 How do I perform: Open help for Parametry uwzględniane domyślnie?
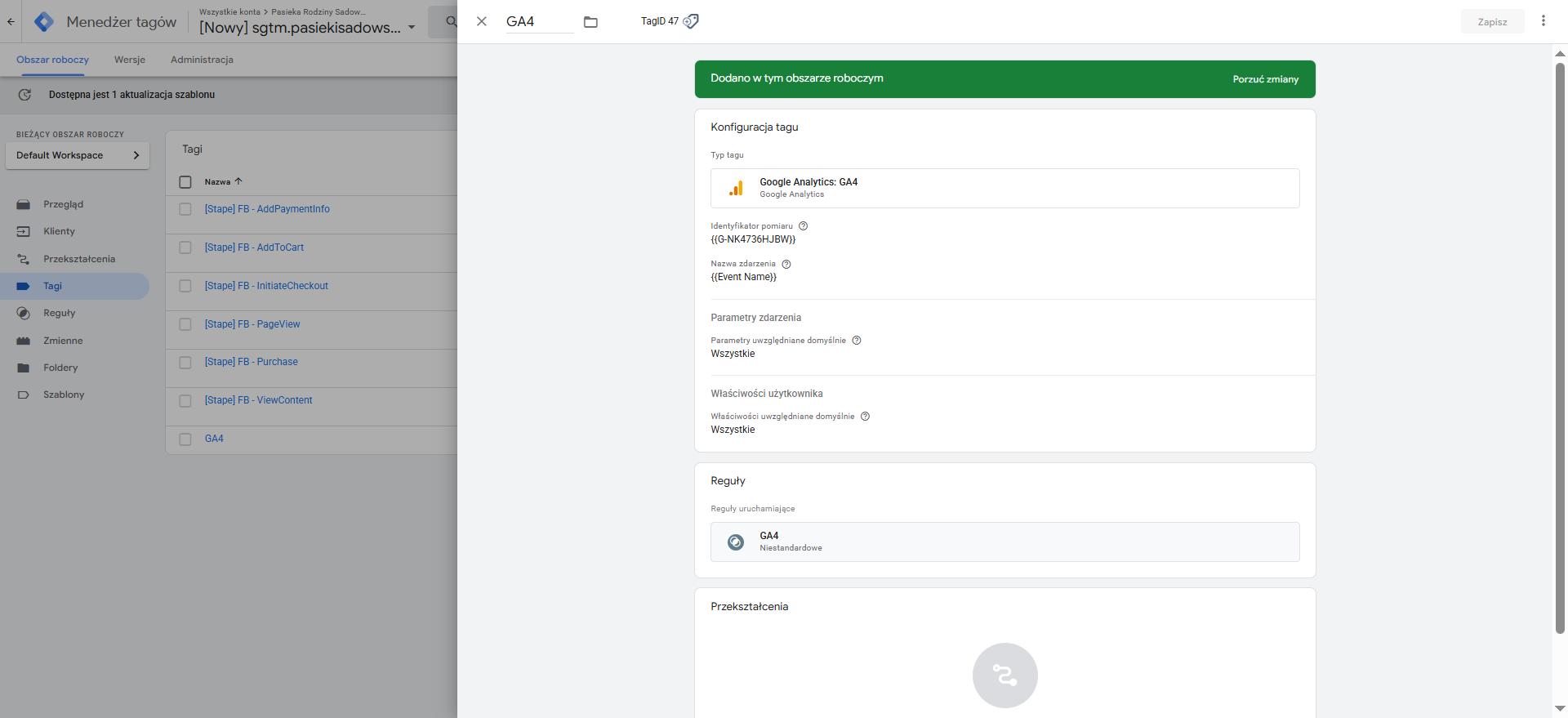tap(857, 341)
